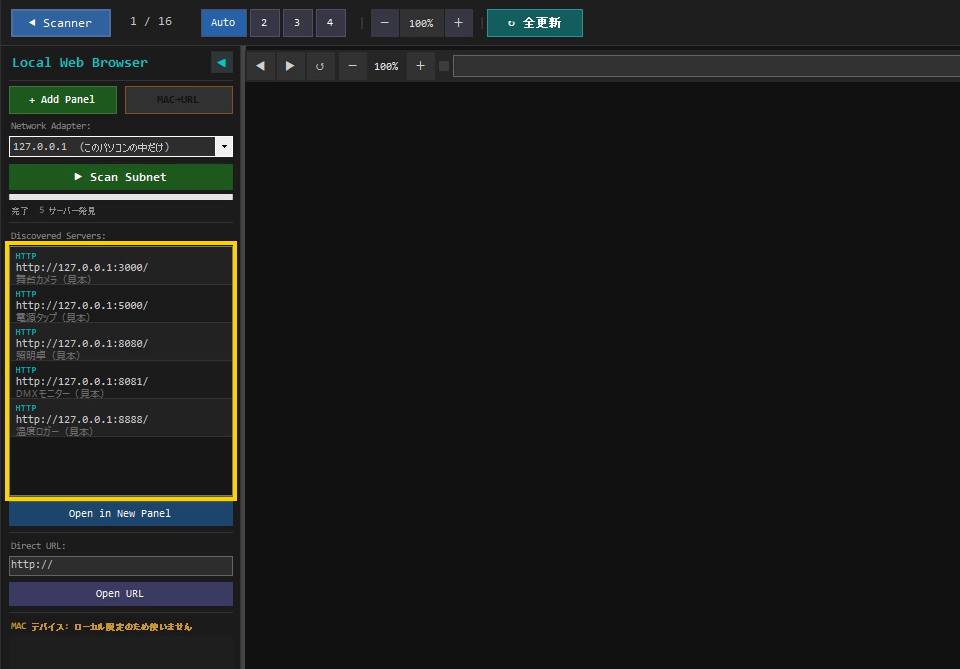This screenshot has height=669, width=960.
Task: Focus the Direct URL input field
Action: pos(121,566)
